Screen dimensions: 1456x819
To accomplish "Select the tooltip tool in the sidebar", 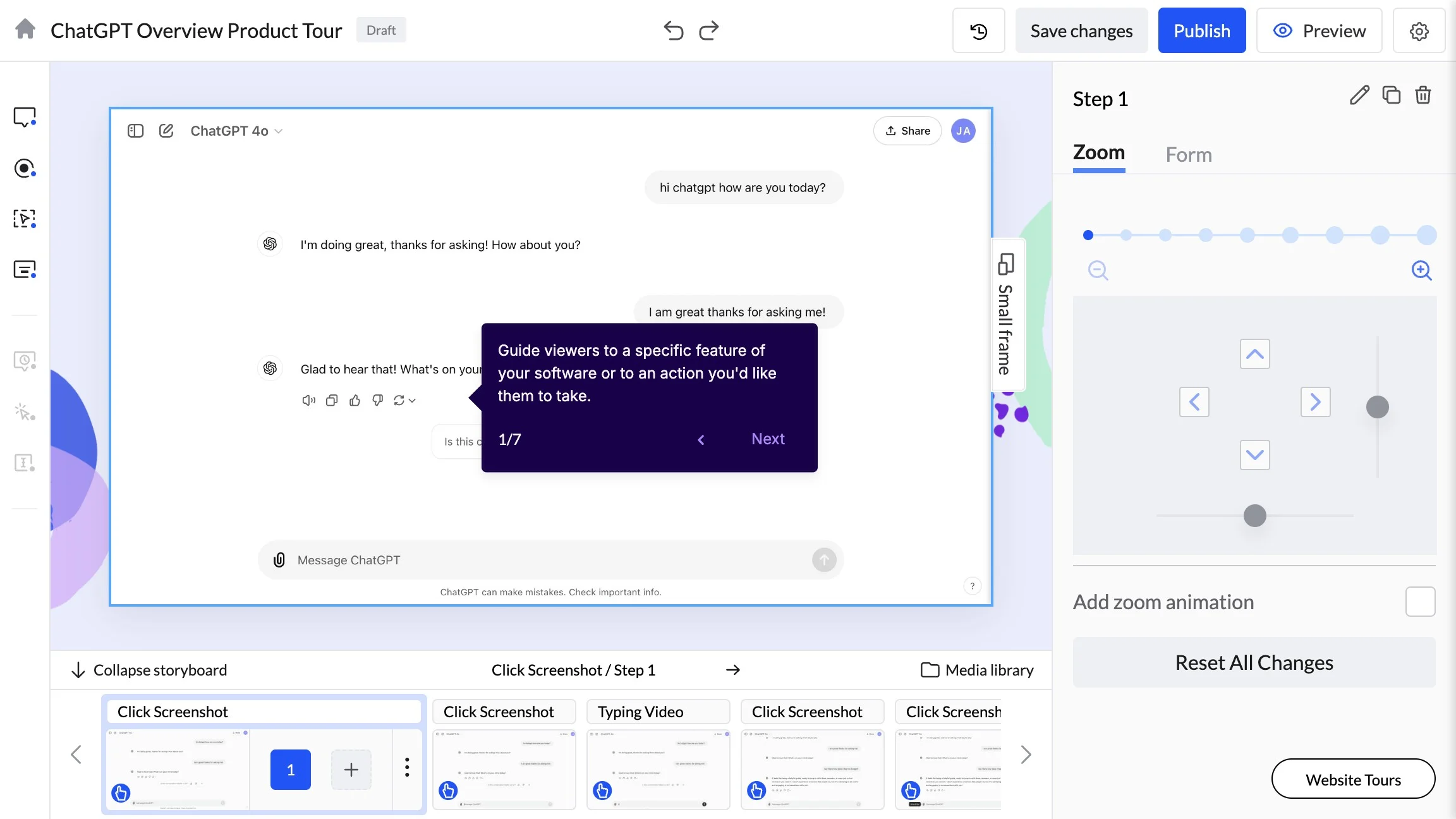I will 25,117.
